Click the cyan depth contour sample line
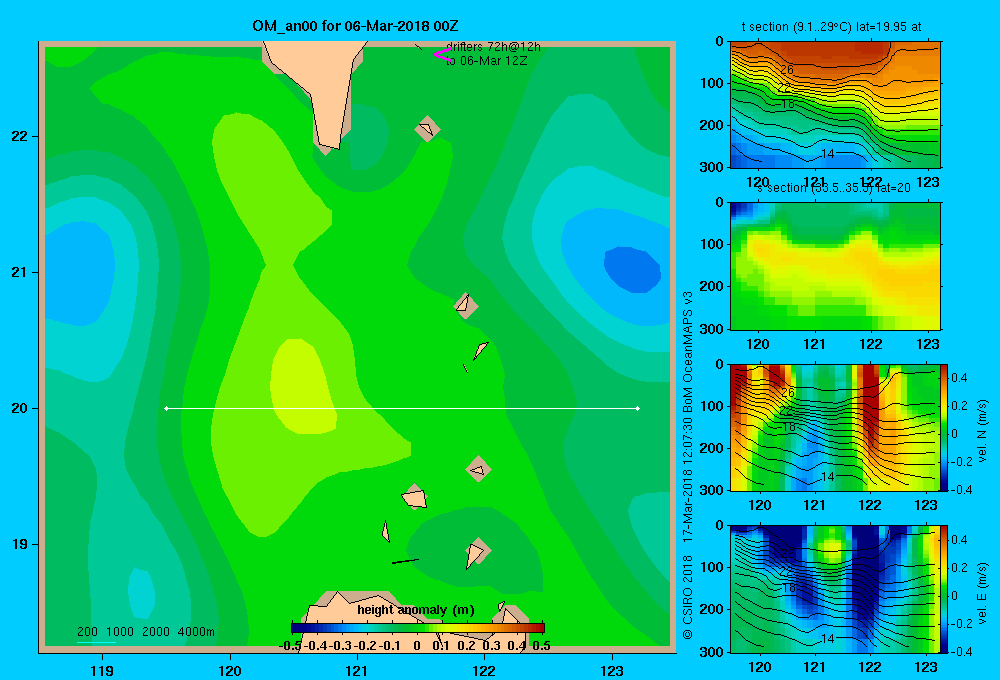 (96, 642)
